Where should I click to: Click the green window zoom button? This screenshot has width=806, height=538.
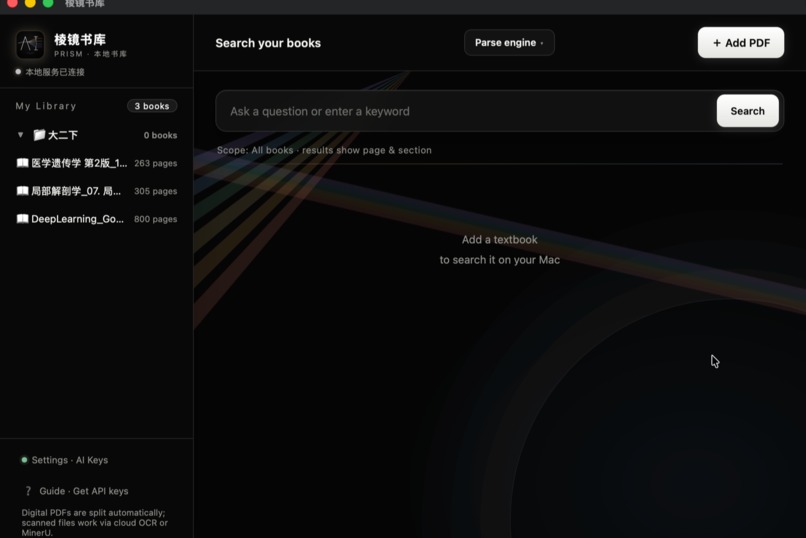tap(48, 3)
